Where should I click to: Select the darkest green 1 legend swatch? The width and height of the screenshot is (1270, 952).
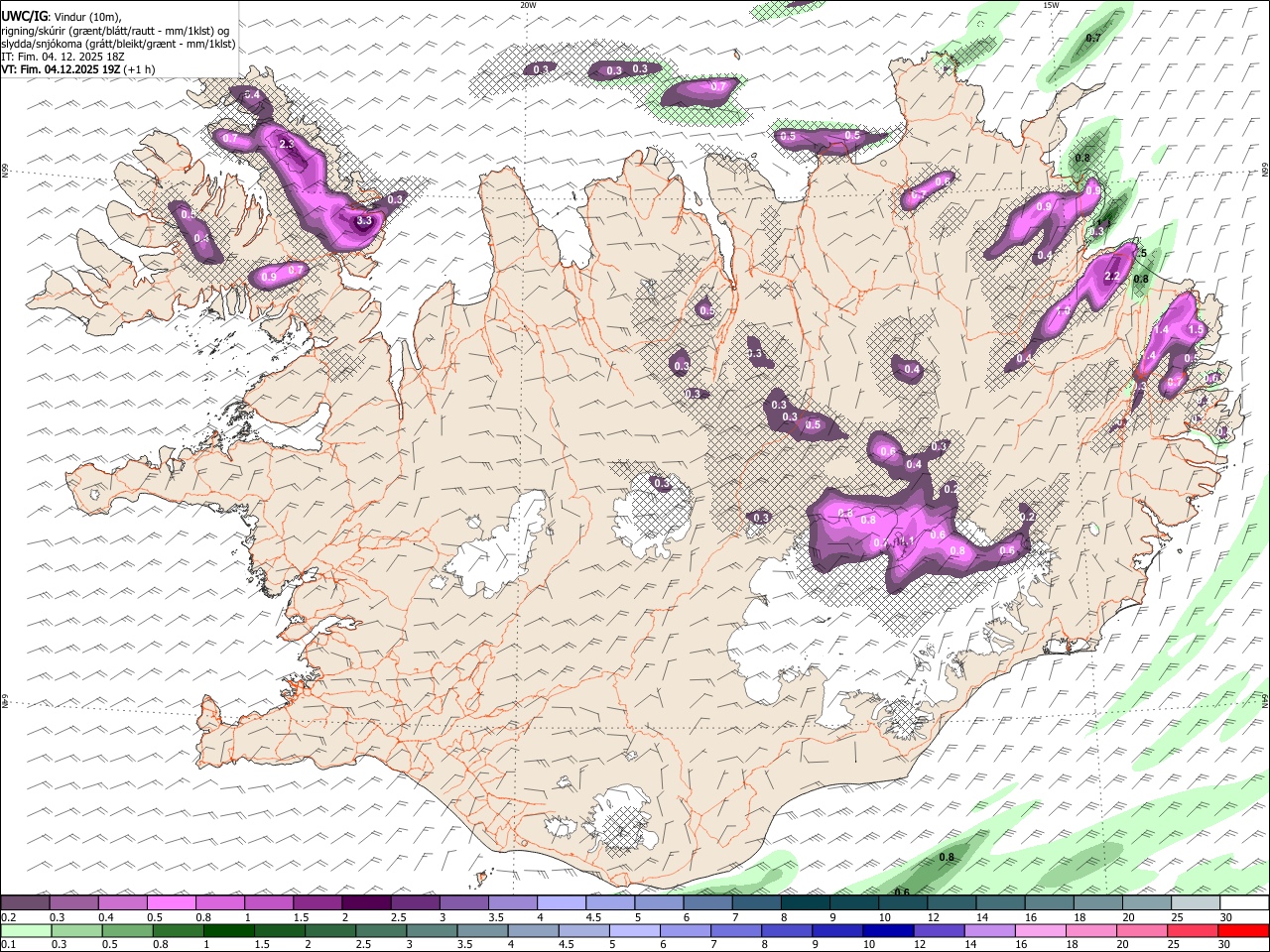click(x=228, y=930)
